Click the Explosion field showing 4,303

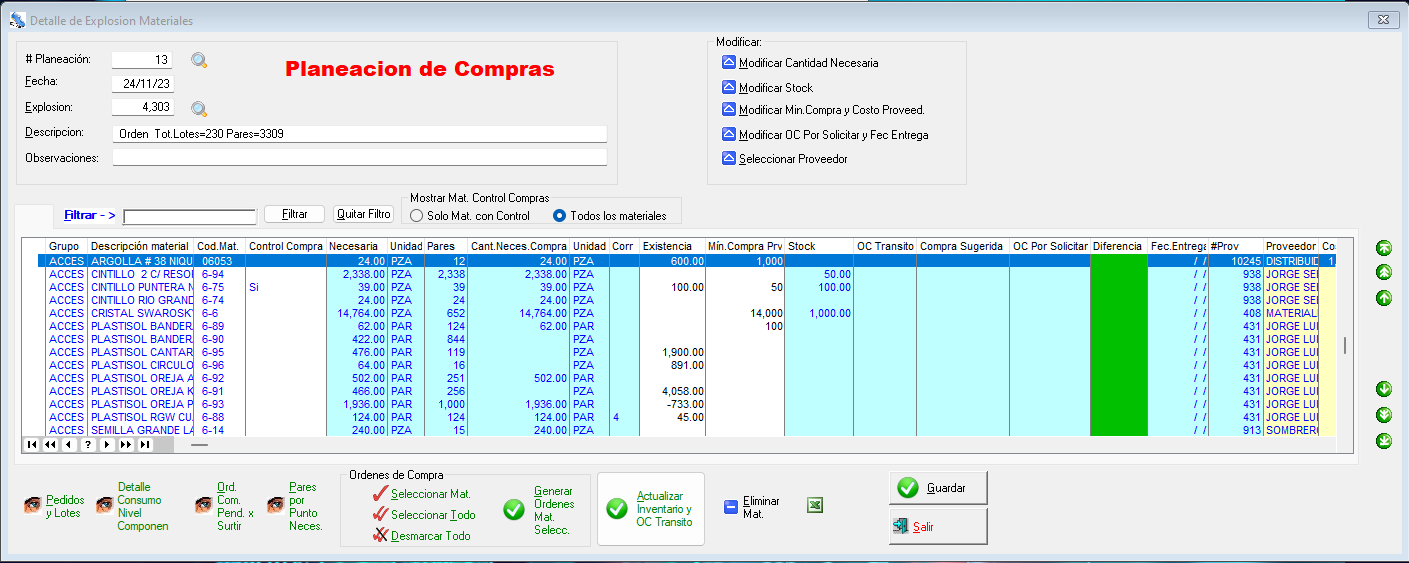pos(143,107)
